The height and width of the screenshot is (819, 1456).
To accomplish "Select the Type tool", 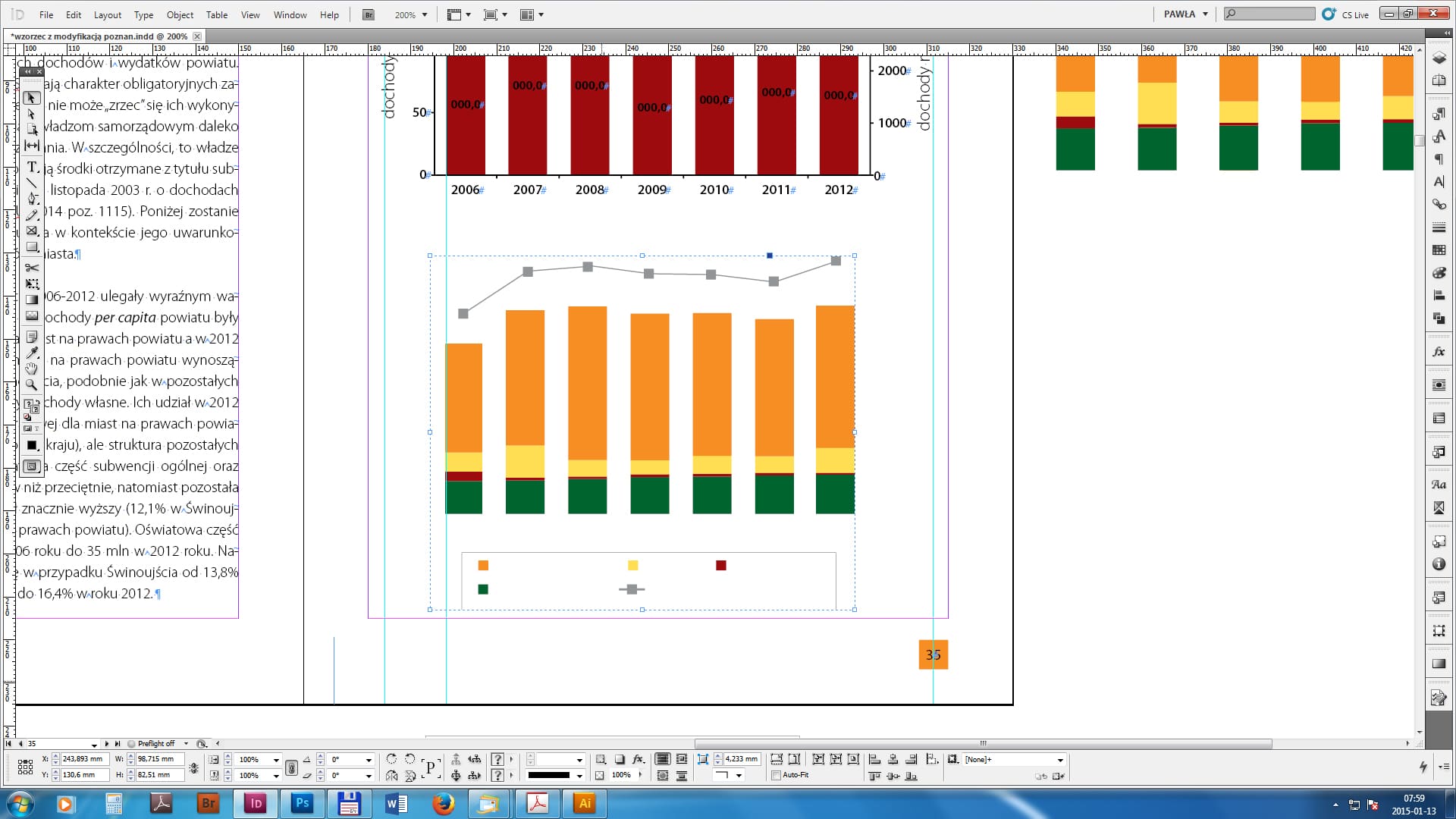I will point(32,167).
